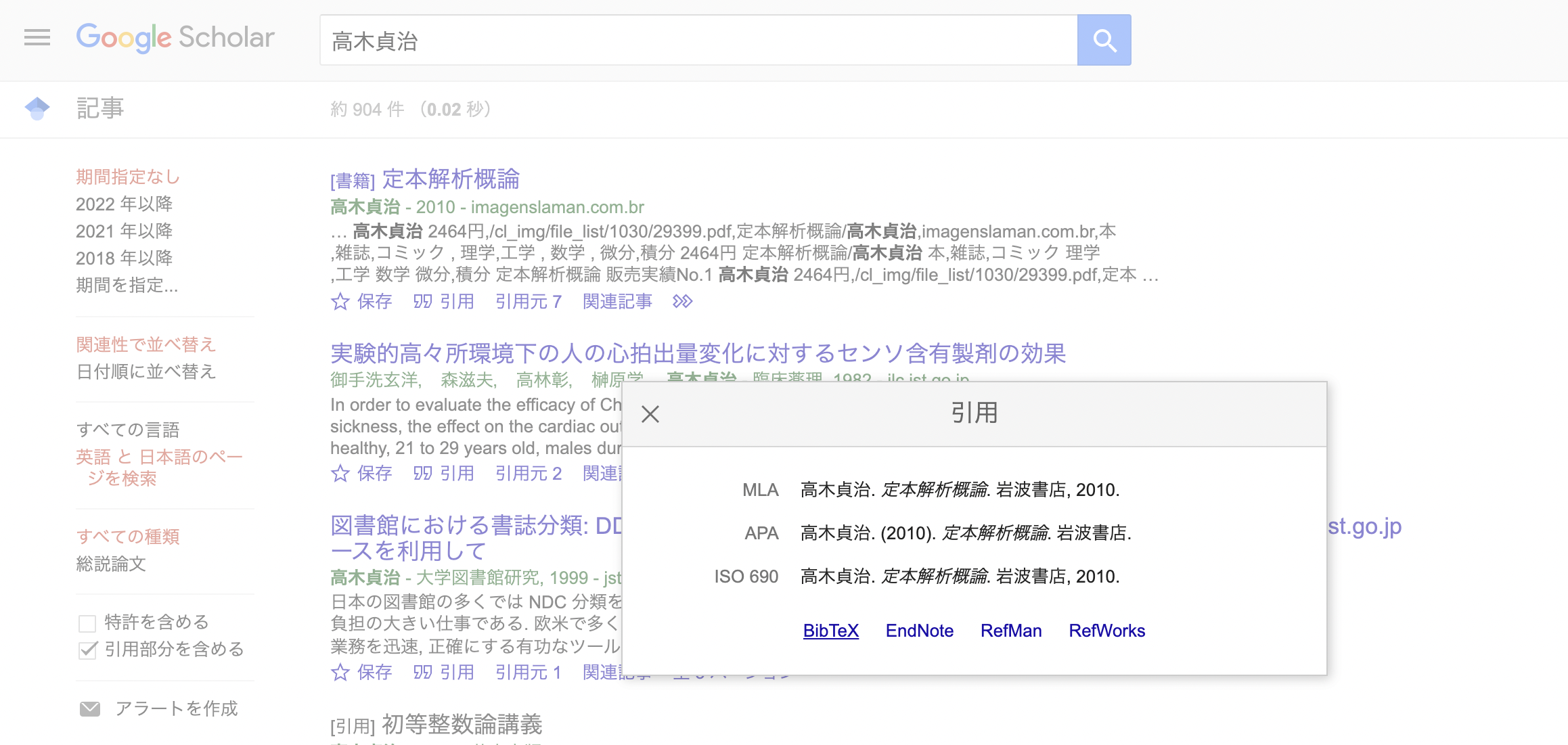Open the 関連性で並べ替え section
1568x745 pixels.
click(145, 344)
